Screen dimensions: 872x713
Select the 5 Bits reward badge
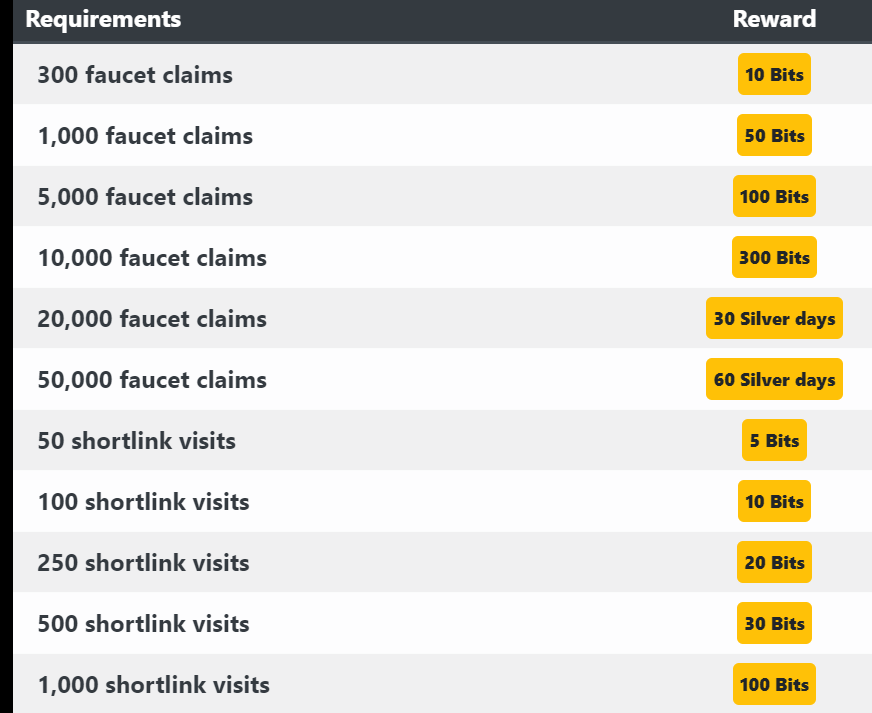tap(774, 440)
